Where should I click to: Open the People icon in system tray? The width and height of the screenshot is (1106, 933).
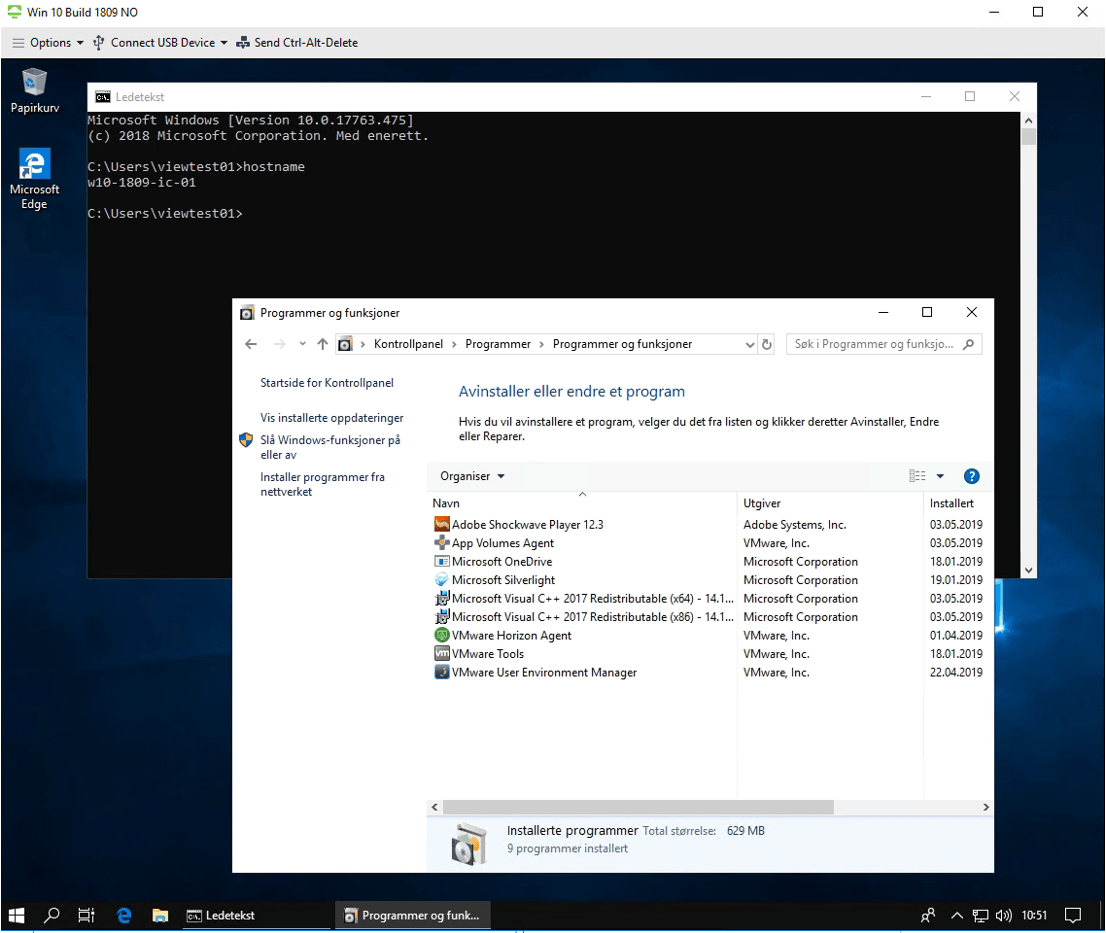tap(928, 915)
